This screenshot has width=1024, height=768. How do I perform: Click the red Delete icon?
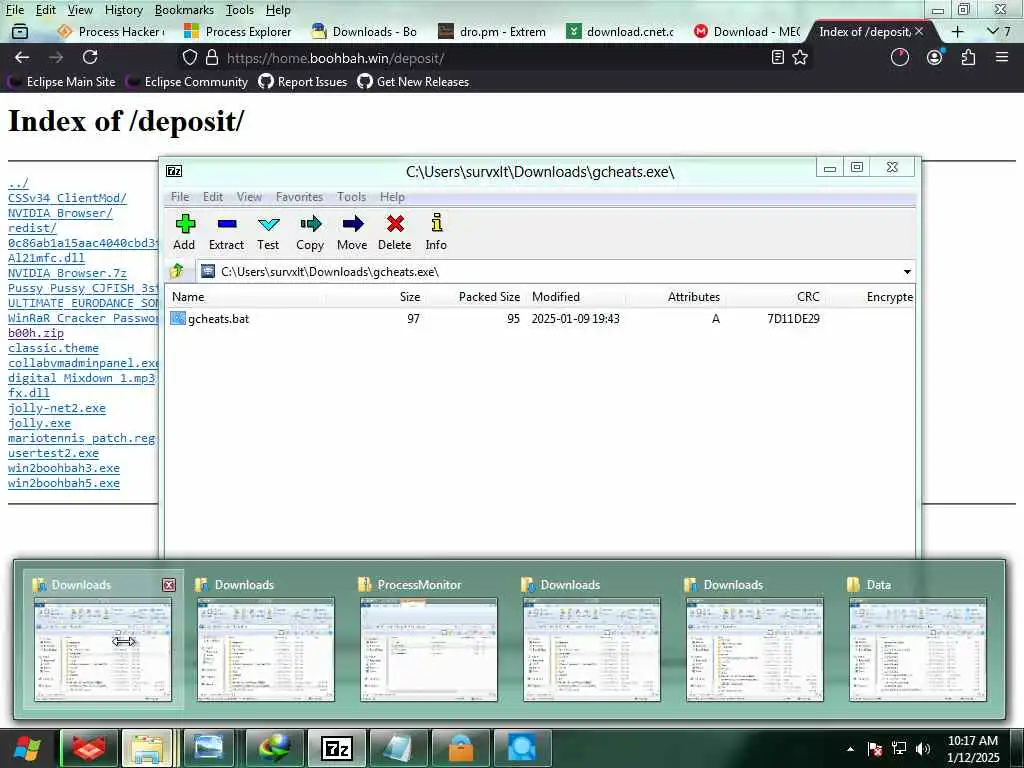point(394,232)
